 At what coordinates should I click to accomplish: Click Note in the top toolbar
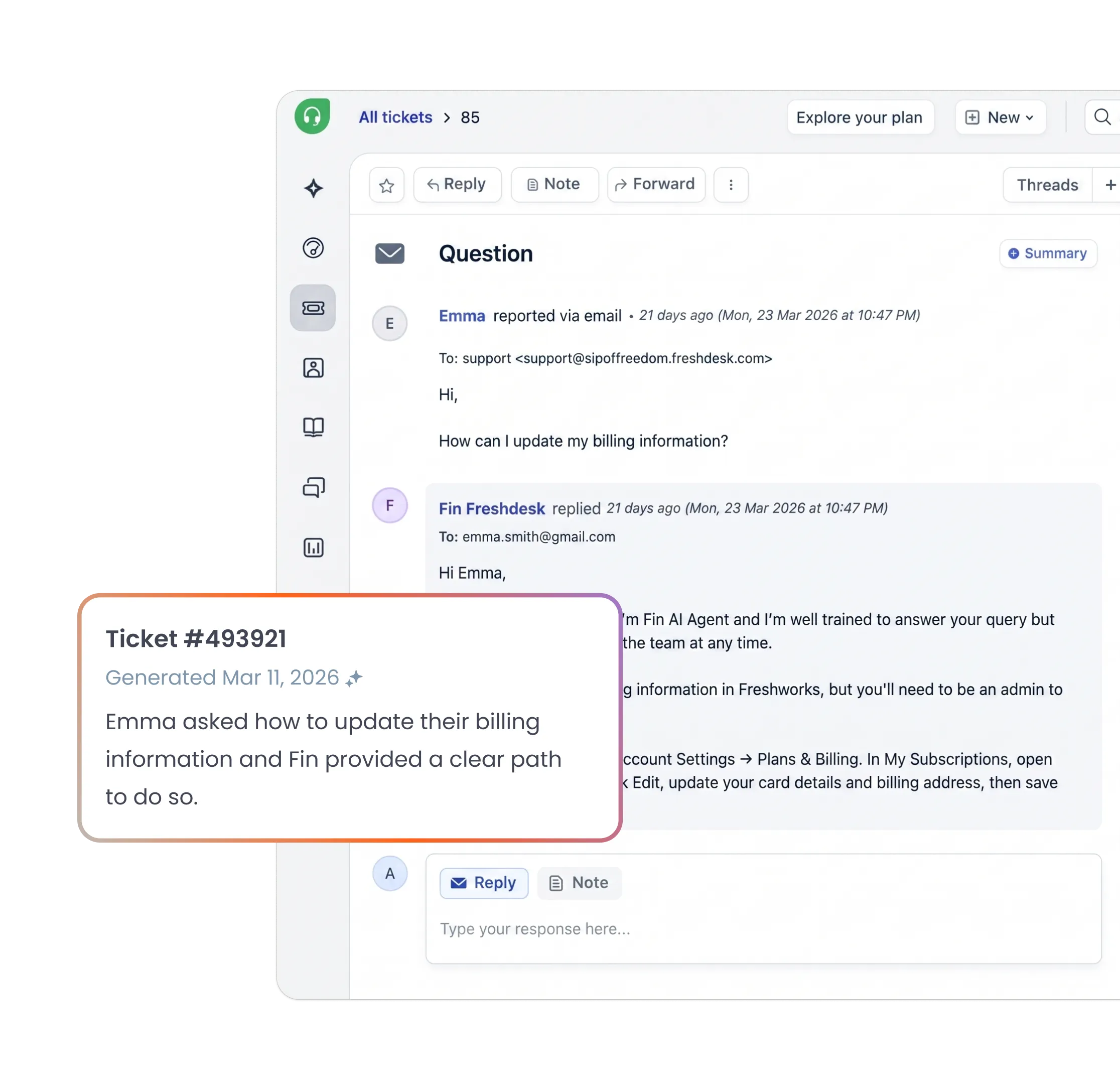point(554,185)
